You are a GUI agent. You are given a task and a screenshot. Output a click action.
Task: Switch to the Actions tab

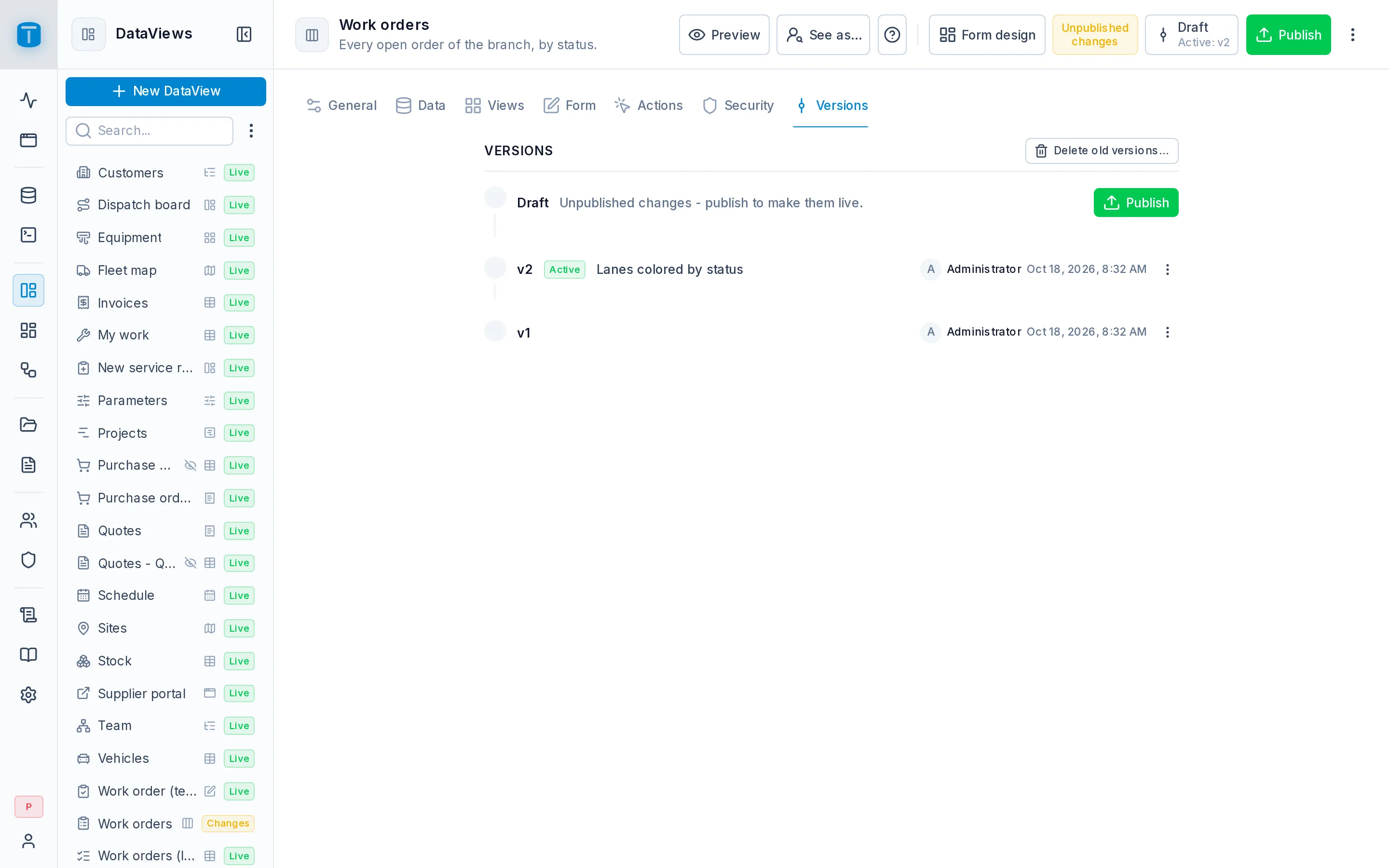[649, 106]
